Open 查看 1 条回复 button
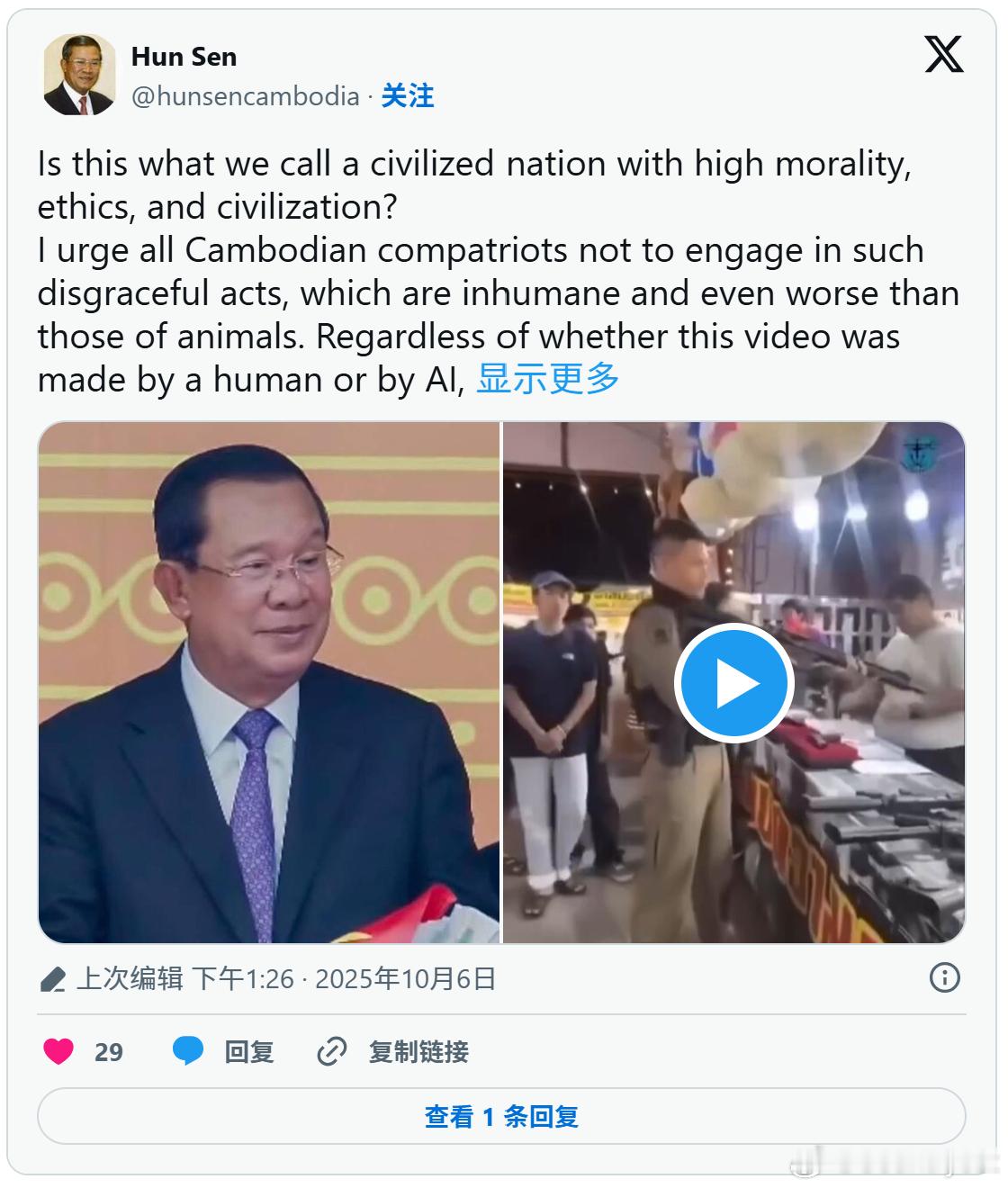The height and width of the screenshot is (1188, 1008). [x=501, y=1117]
